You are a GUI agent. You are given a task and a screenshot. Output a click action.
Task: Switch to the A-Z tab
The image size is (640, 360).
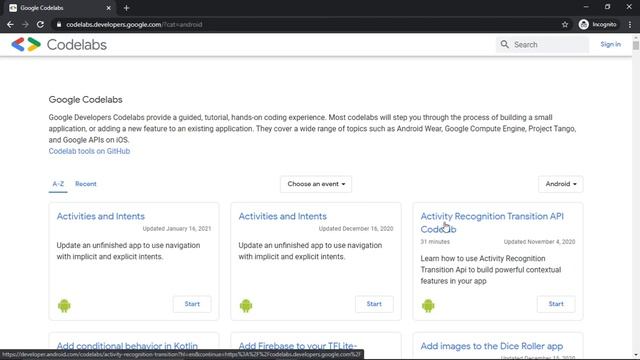pos(58,184)
